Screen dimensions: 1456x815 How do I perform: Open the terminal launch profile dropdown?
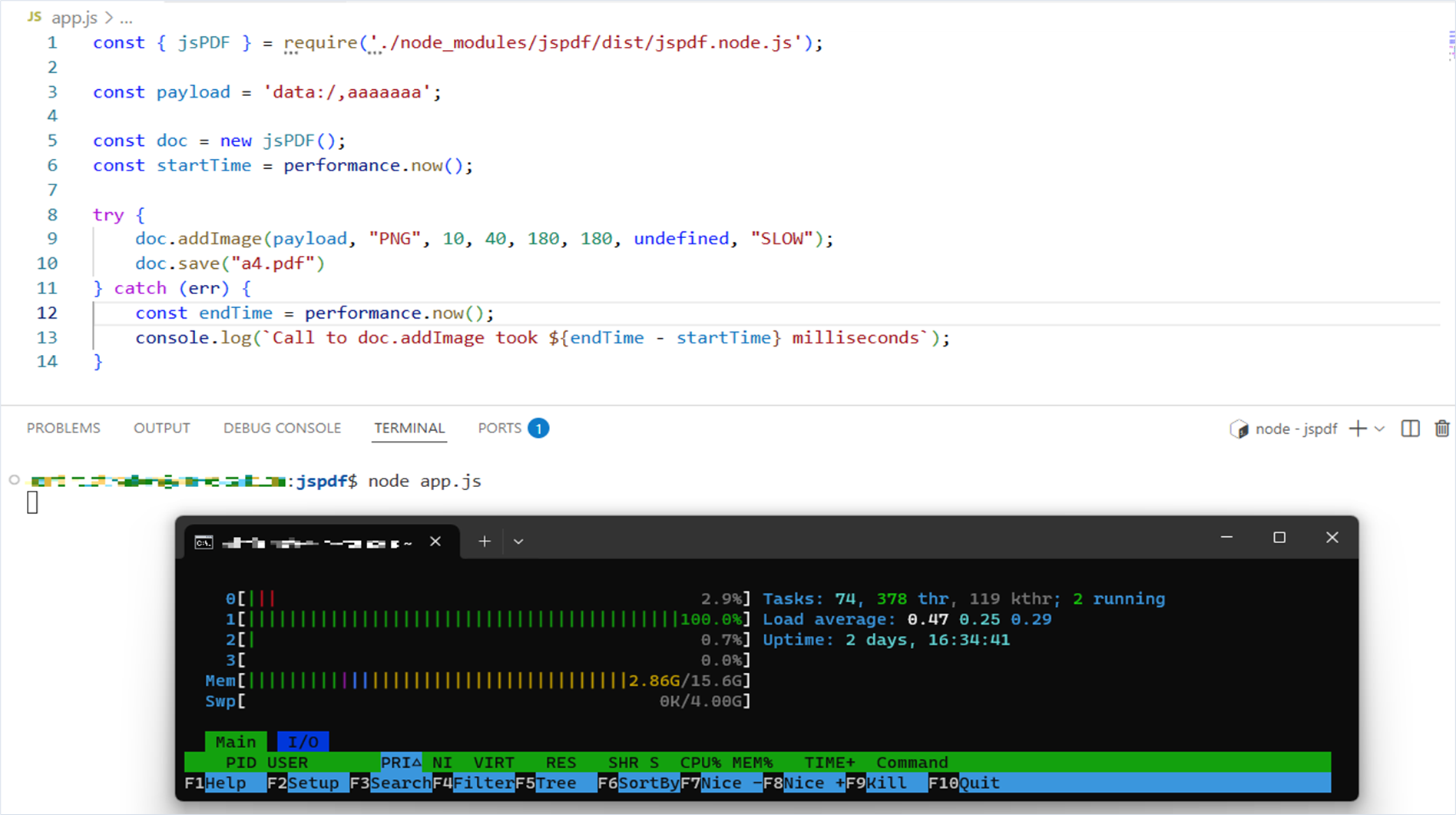[x=1380, y=429]
